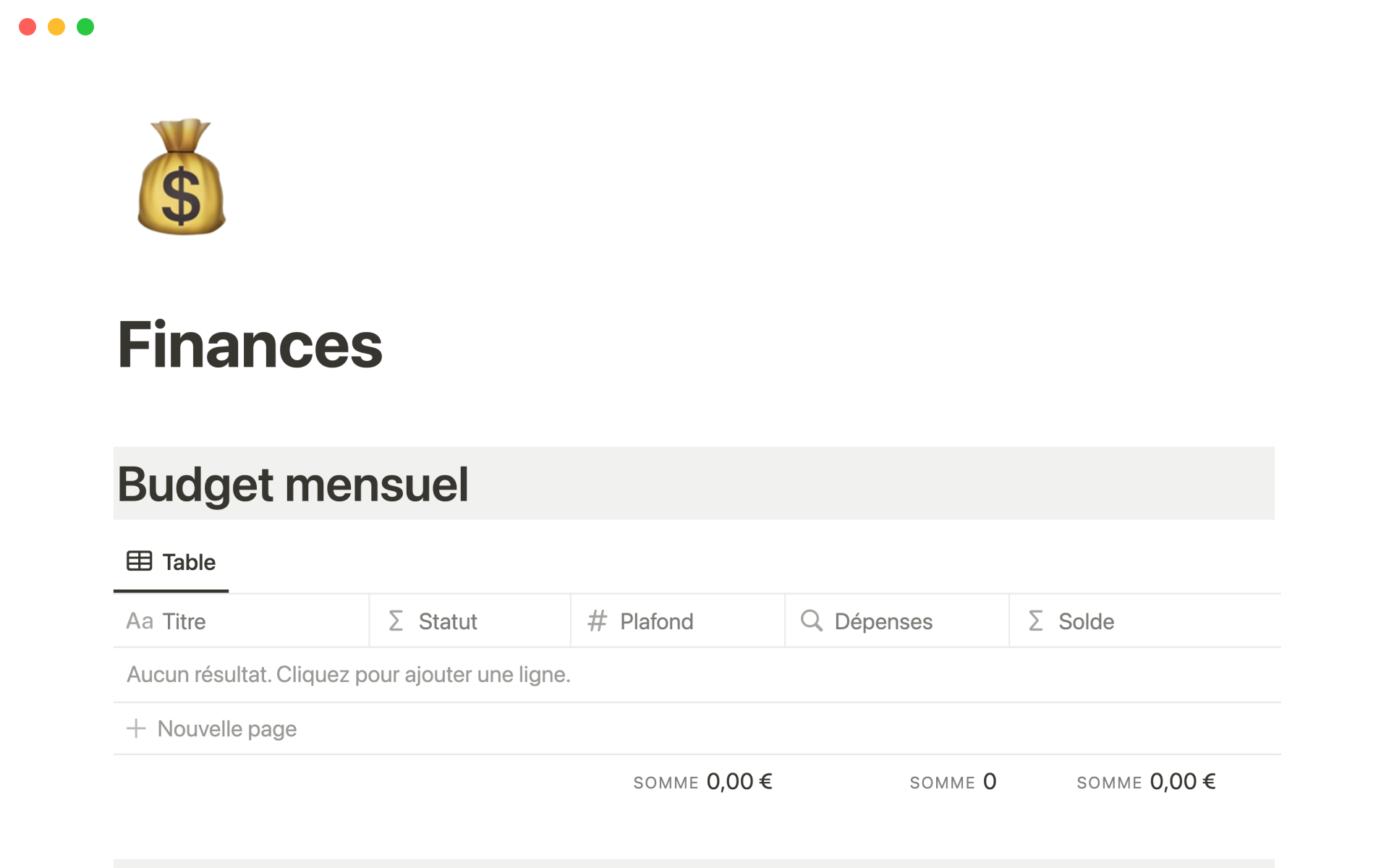Screen dimensions: 1389x868
Task: Click into the Finances page title
Action: 250,345
